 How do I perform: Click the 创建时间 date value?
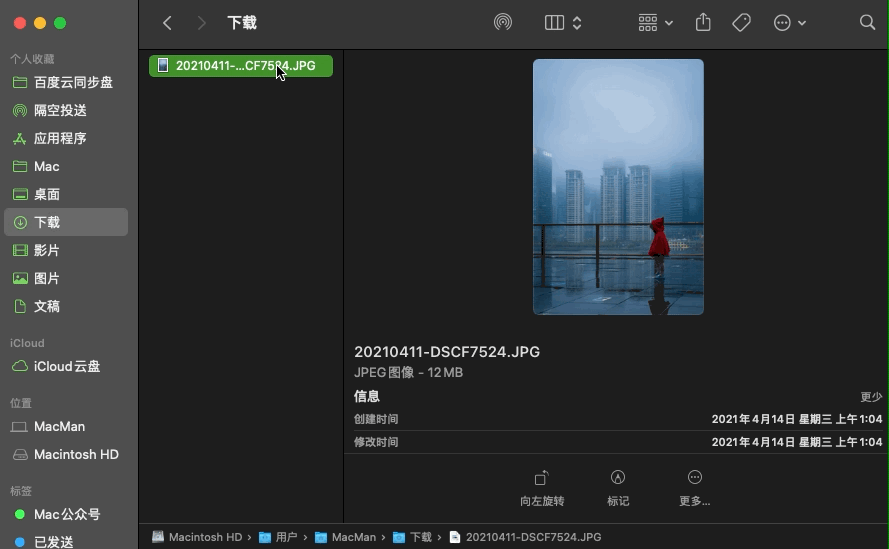point(797,419)
